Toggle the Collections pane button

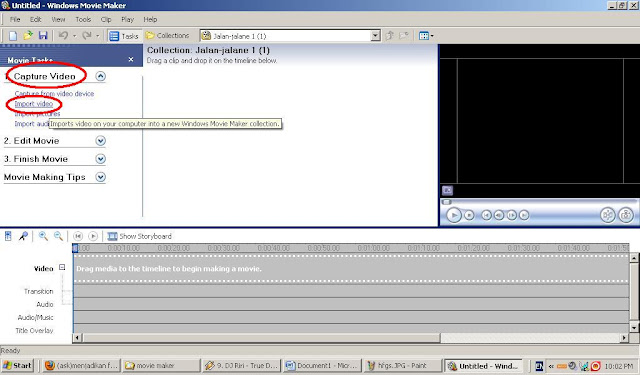pyautogui.click(x=168, y=36)
